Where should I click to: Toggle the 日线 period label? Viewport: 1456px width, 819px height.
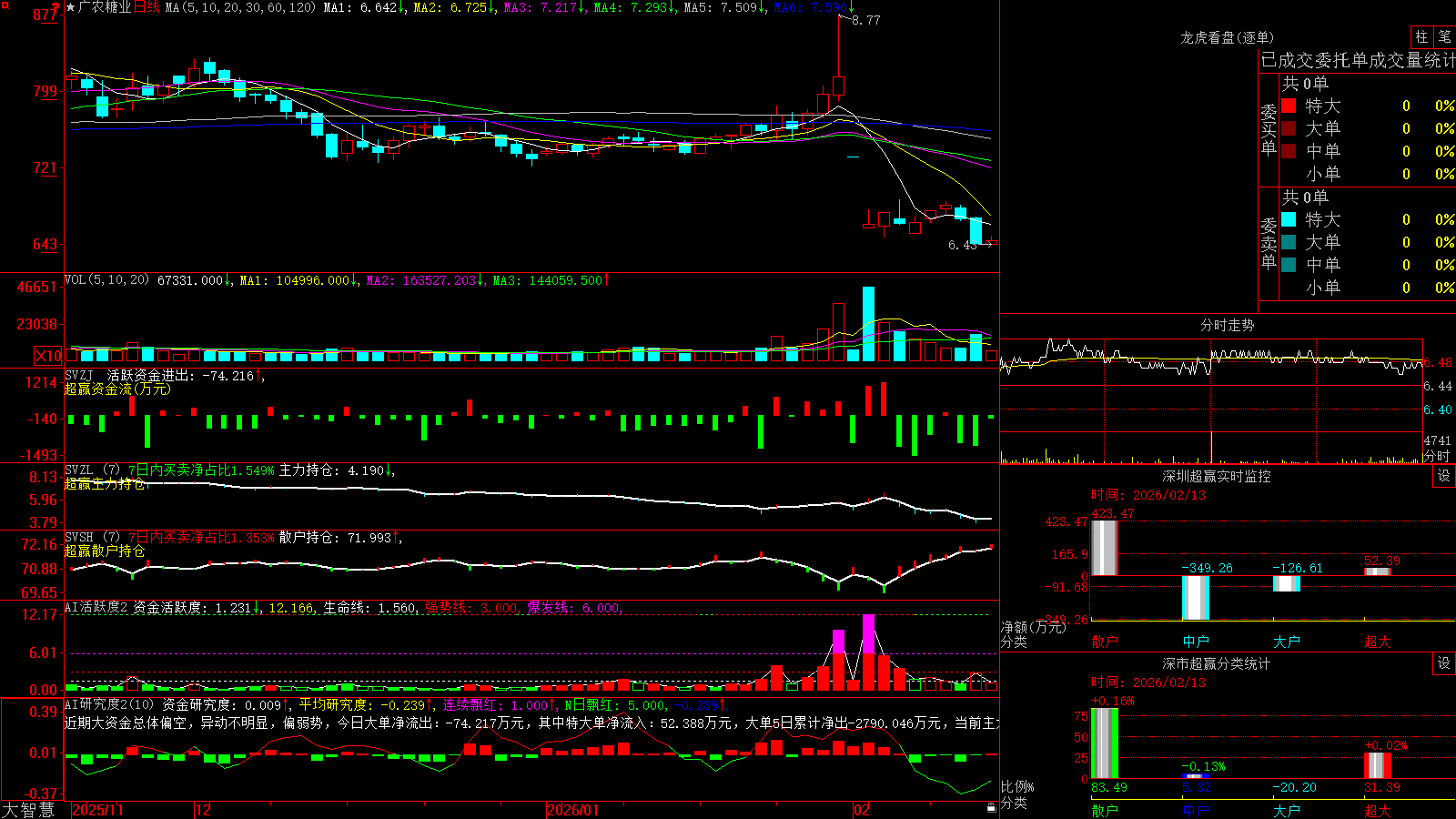click(x=147, y=7)
